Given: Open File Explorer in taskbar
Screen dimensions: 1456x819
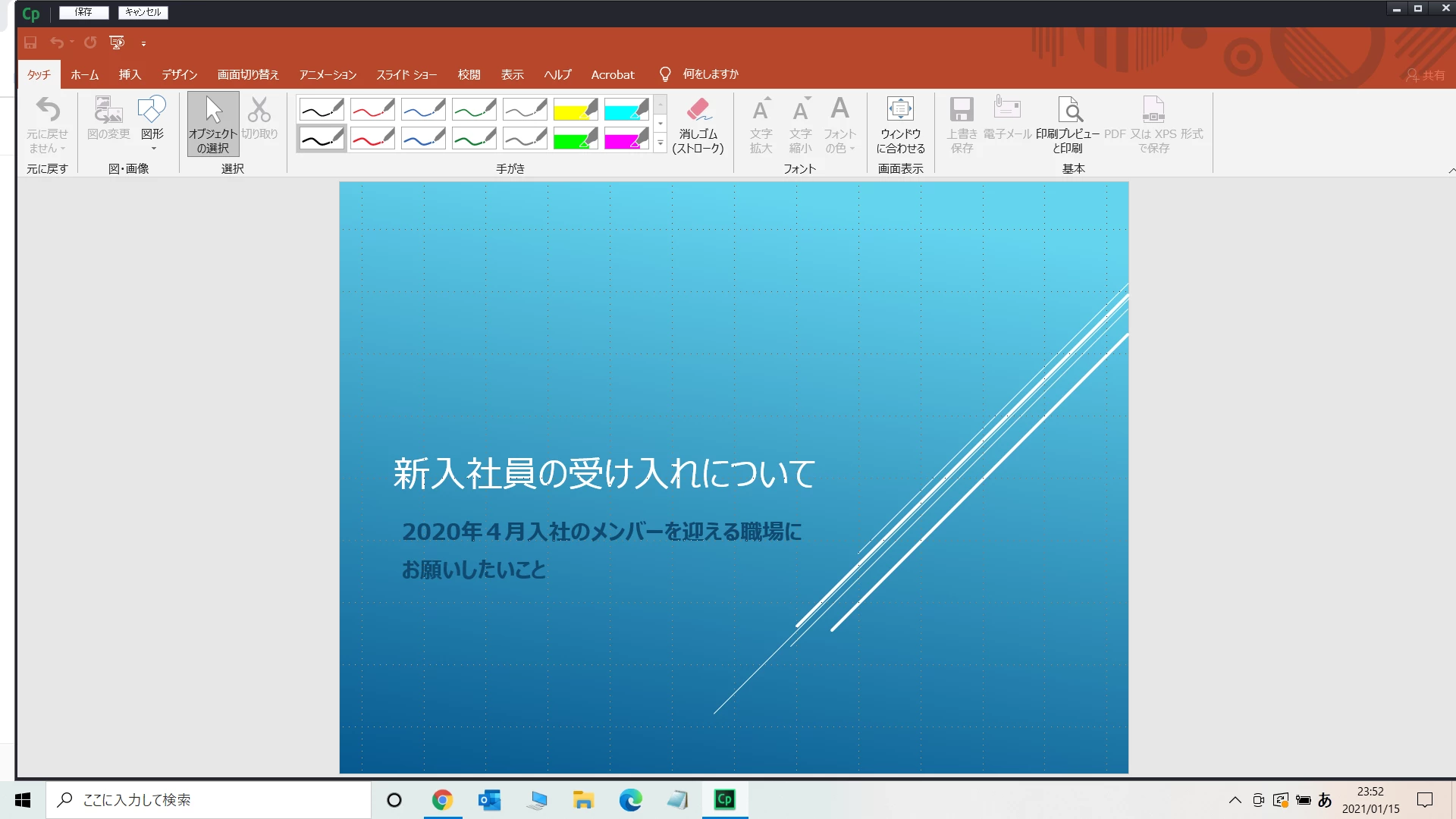Looking at the screenshot, I should tap(583, 800).
